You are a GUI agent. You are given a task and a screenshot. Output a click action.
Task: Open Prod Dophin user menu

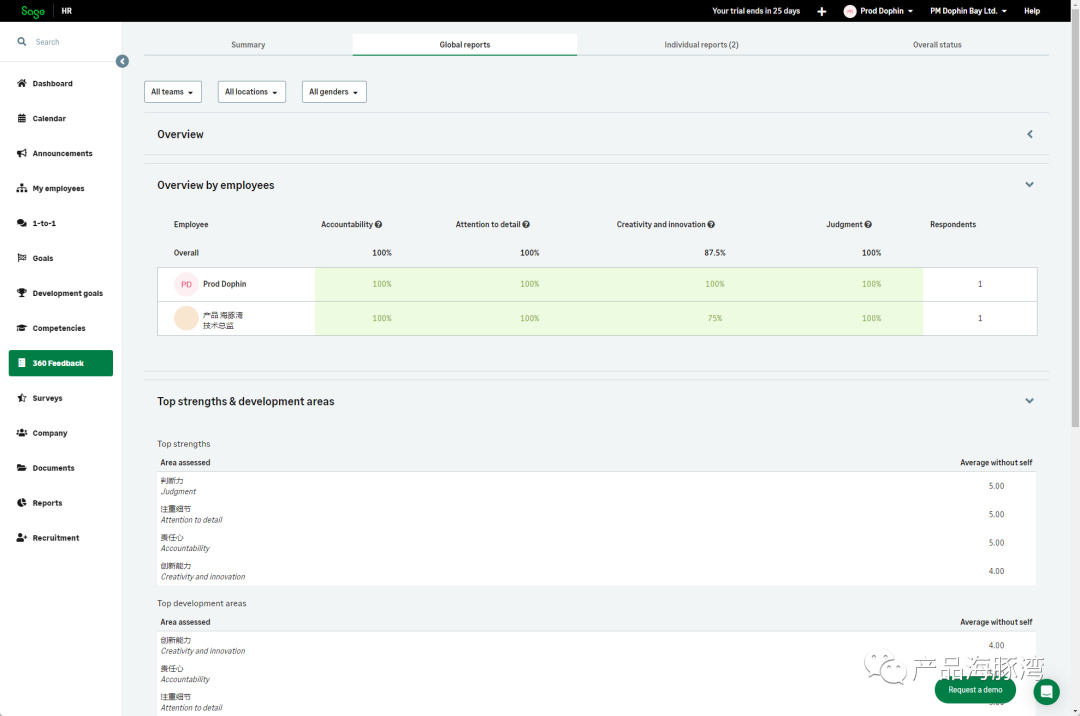coord(878,11)
